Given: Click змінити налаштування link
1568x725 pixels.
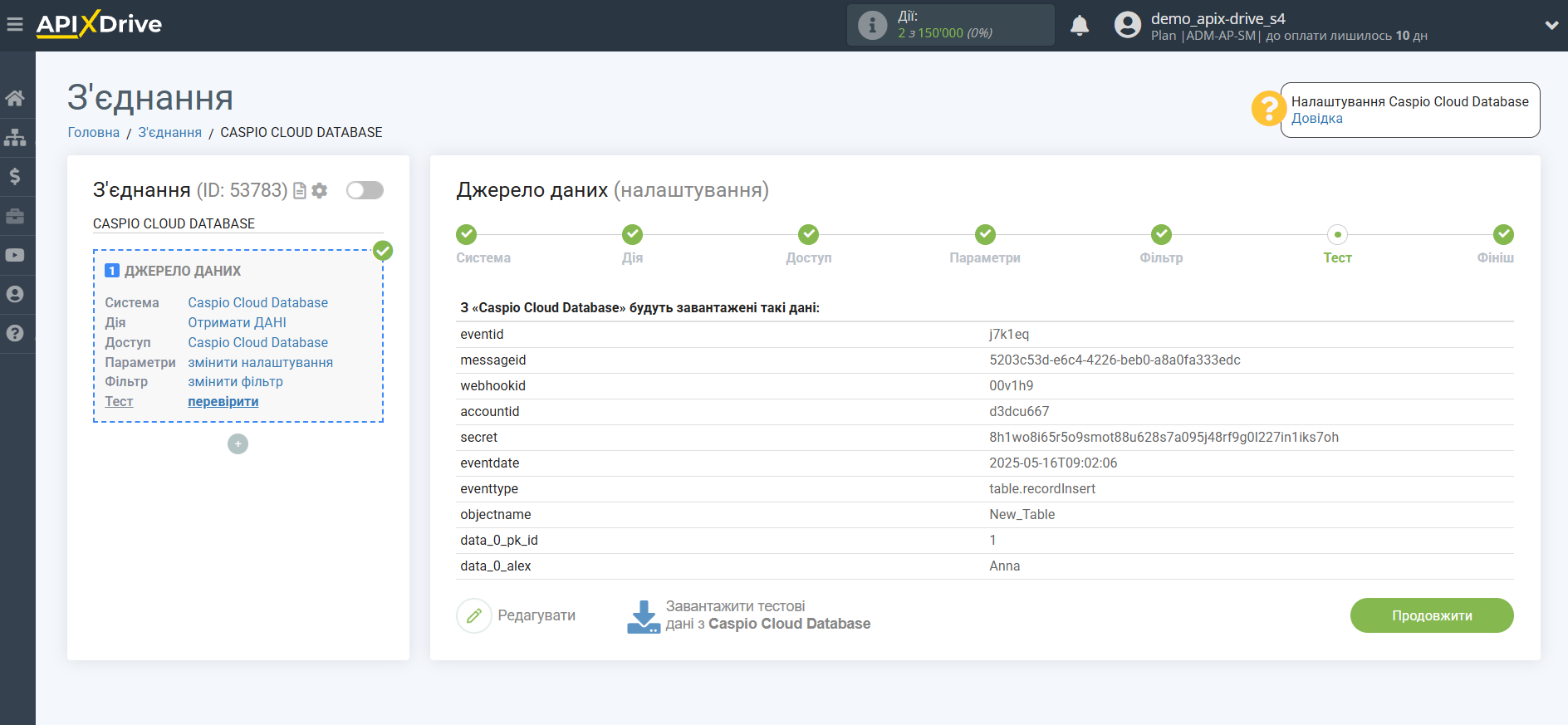Looking at the screenshot, I should pyautogui.click(x=260, y=363).
